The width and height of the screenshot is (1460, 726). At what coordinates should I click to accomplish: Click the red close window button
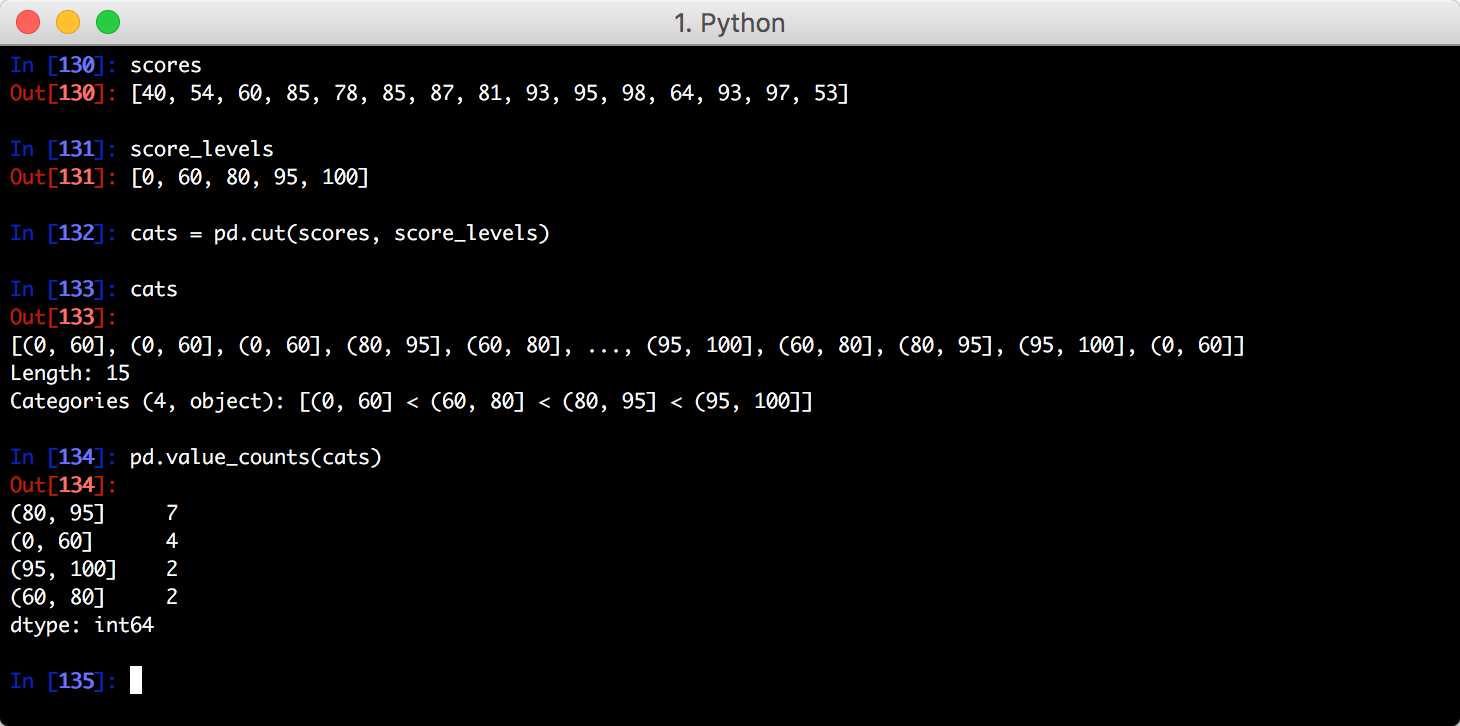(28, 22)
